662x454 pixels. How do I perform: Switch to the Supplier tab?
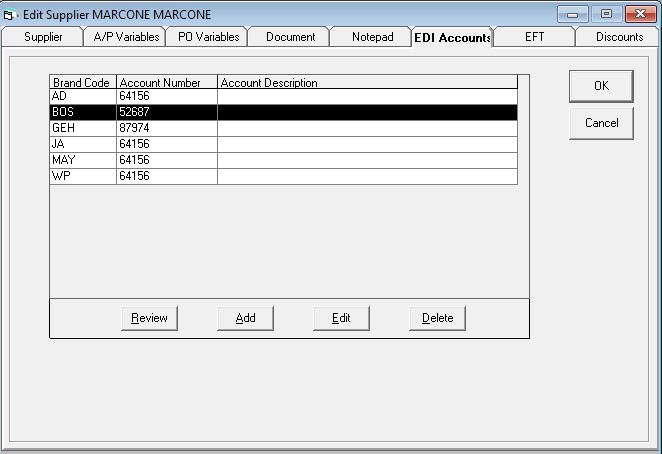(x=43, y=37)
